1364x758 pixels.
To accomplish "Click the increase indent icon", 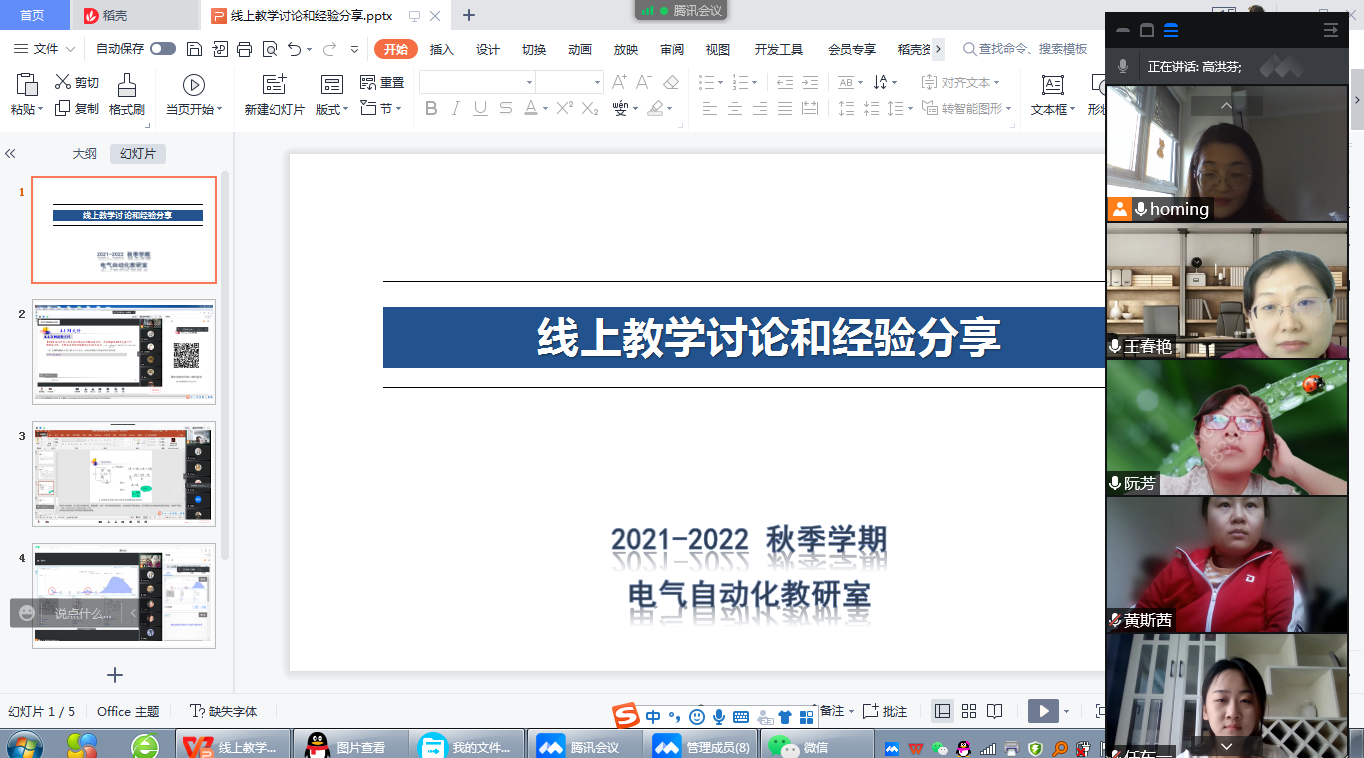I will click(812, 82).
